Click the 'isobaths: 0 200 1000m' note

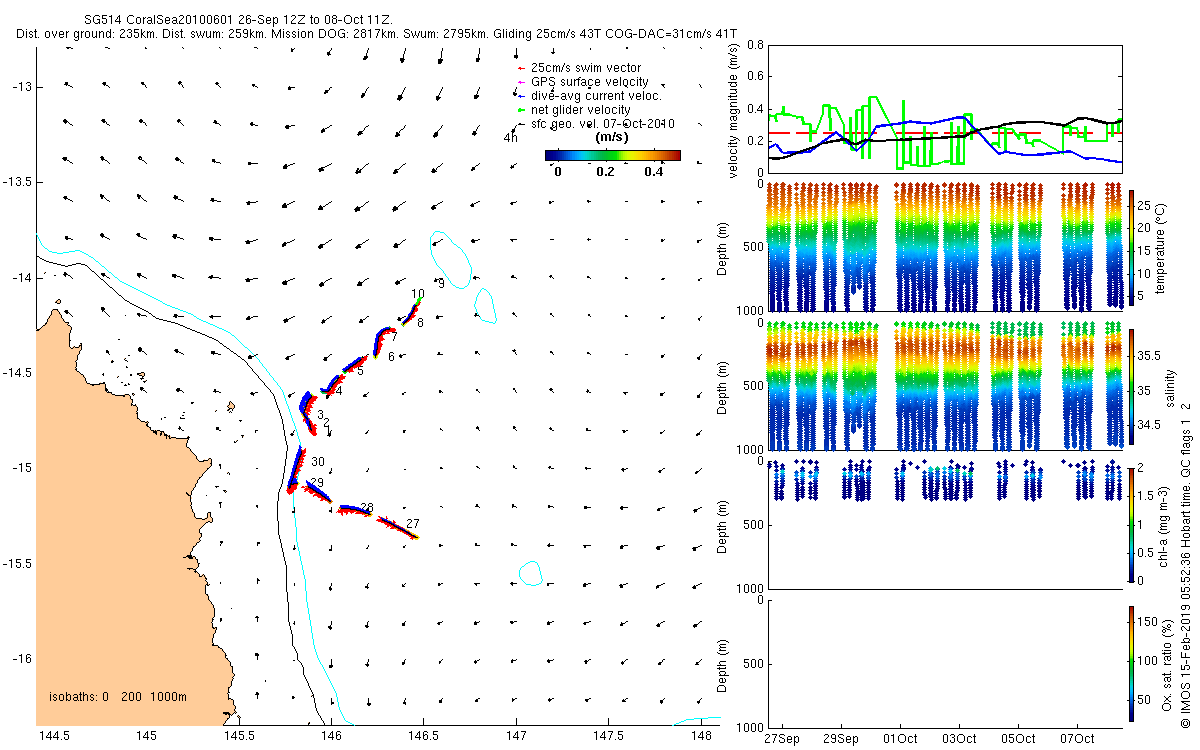[x=118, y=697]
